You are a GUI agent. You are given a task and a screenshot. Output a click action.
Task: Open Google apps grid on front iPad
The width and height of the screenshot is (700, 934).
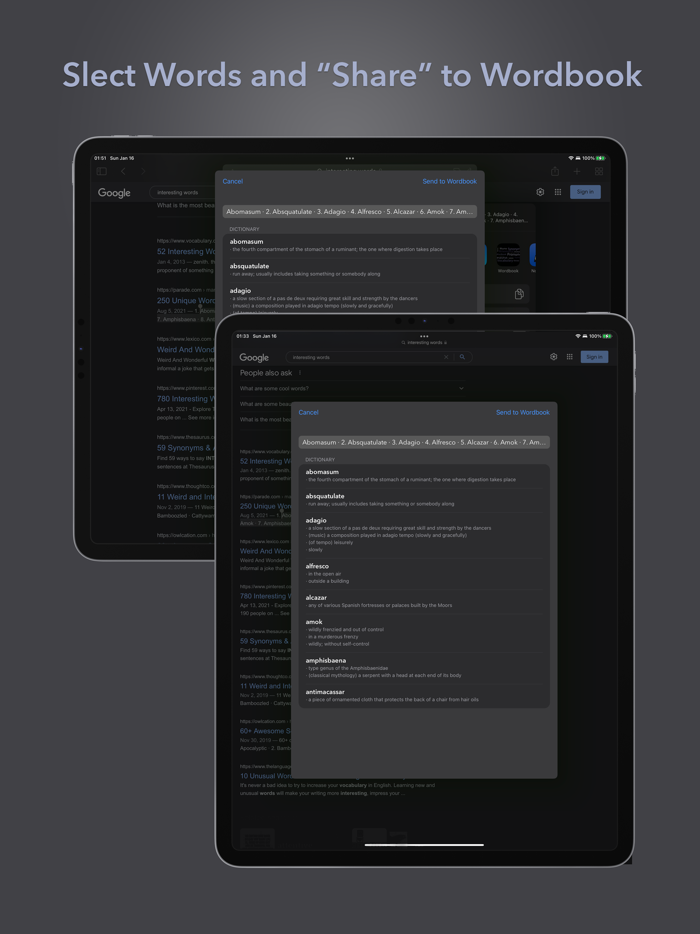[x=570, y=357]
